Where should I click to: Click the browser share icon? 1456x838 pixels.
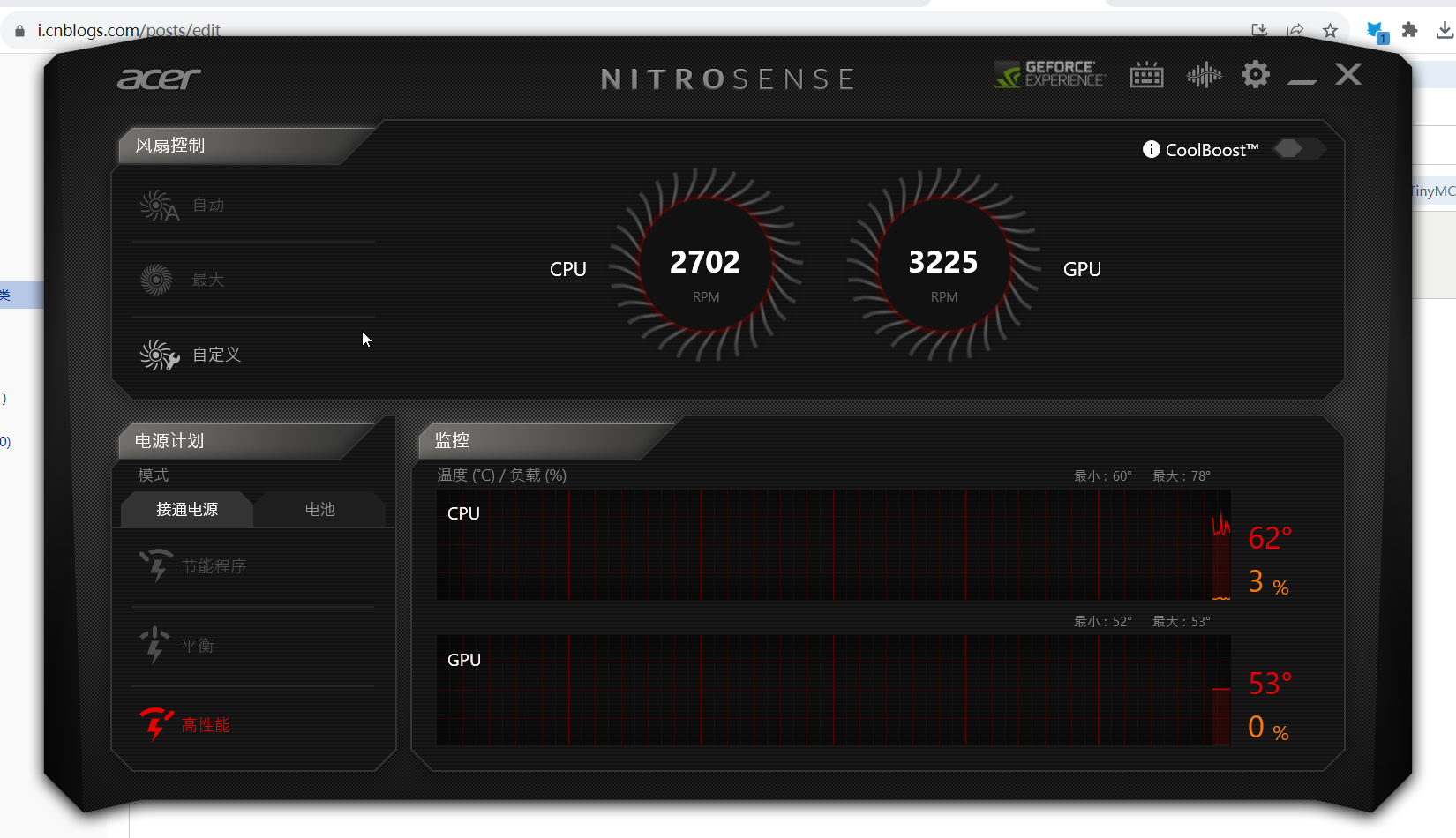click(1295, 31)
